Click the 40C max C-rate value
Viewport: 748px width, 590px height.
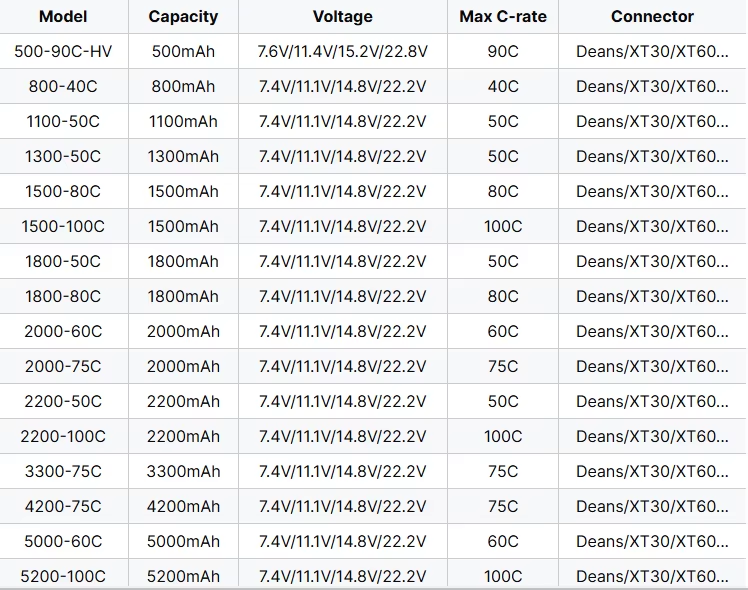[502, 87]
